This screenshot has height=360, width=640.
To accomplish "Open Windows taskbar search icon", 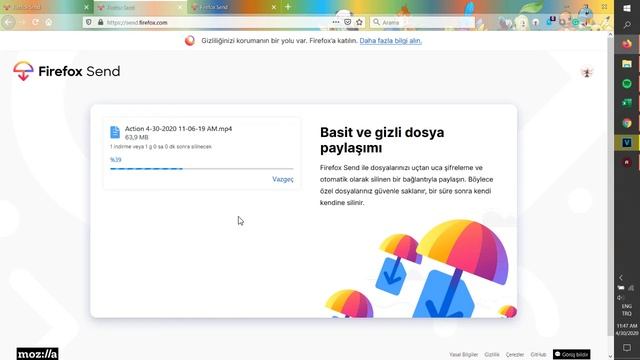I will point(627,25).
